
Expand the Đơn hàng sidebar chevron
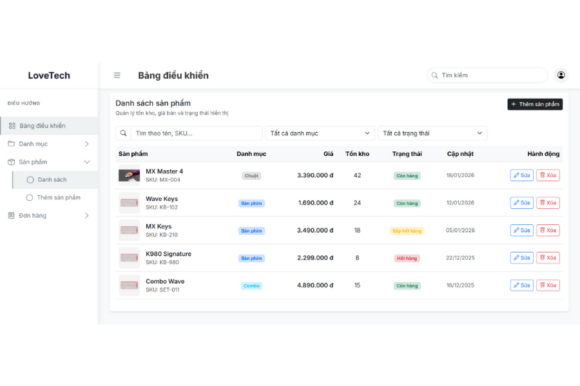click(87, 215)
